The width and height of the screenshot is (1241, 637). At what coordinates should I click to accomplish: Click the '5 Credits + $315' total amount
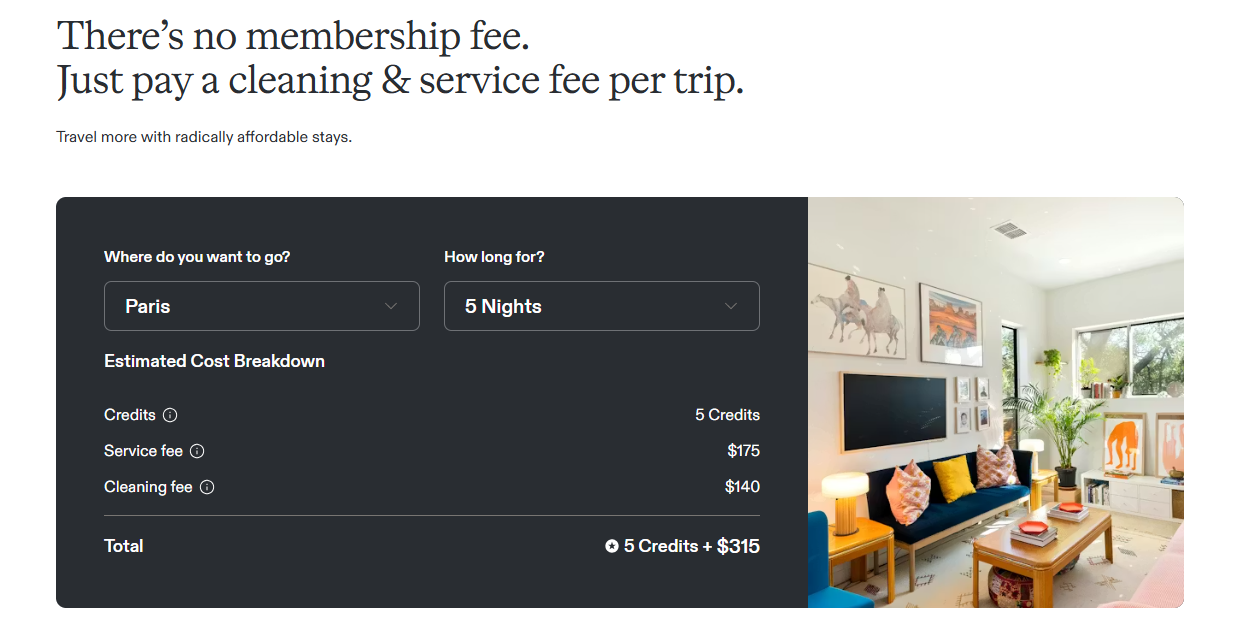(x=691, y=546)
